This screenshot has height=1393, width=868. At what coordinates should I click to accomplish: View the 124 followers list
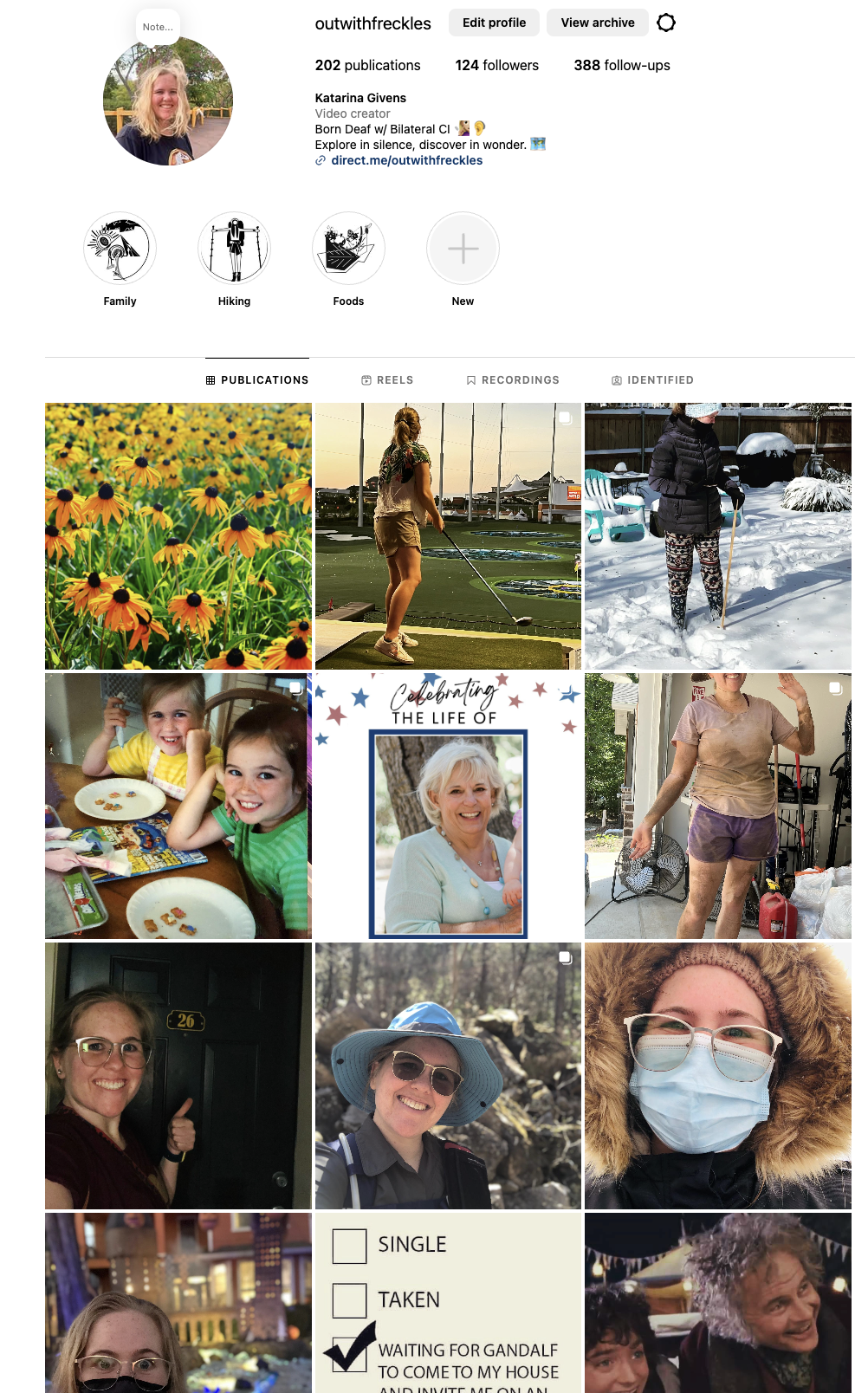497,66
